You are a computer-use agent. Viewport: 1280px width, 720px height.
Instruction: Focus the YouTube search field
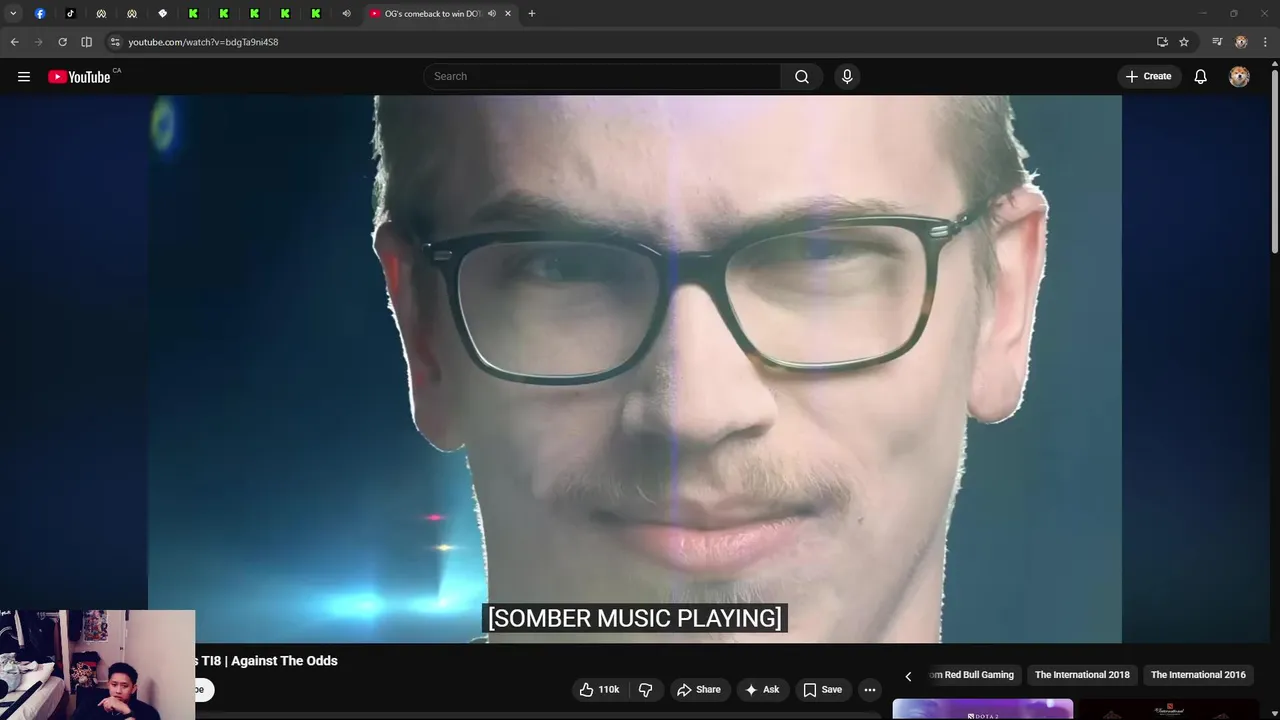coord(603,77)
